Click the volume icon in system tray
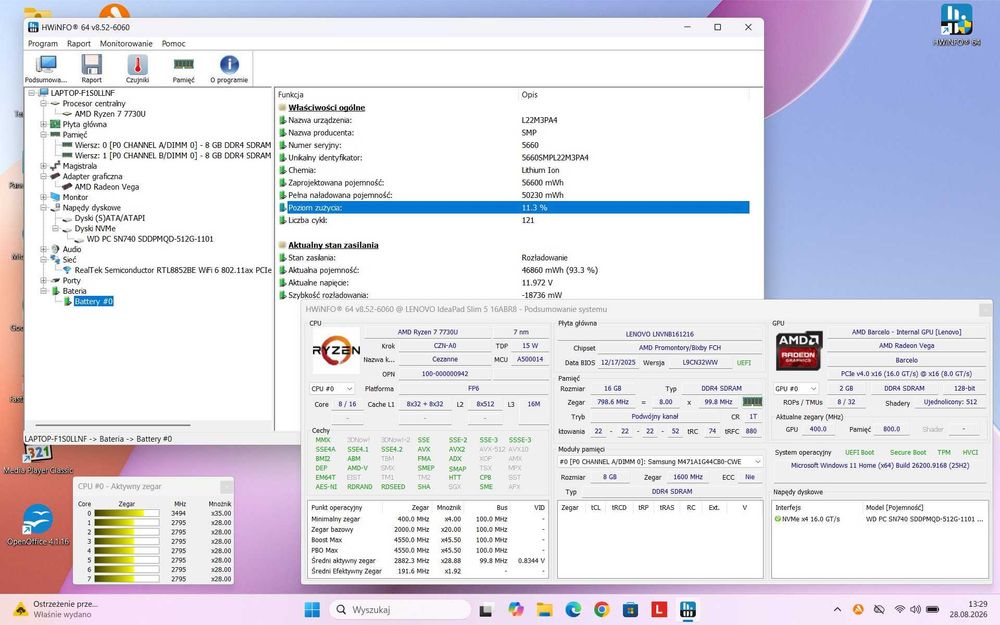Screen dimensions: 1000x625 pyautogui.click(x=915, y=610)
